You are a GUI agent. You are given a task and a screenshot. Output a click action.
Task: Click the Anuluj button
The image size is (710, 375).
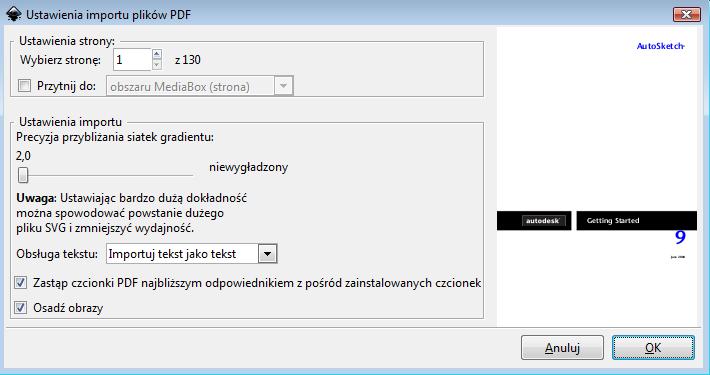tap(562, 347)
